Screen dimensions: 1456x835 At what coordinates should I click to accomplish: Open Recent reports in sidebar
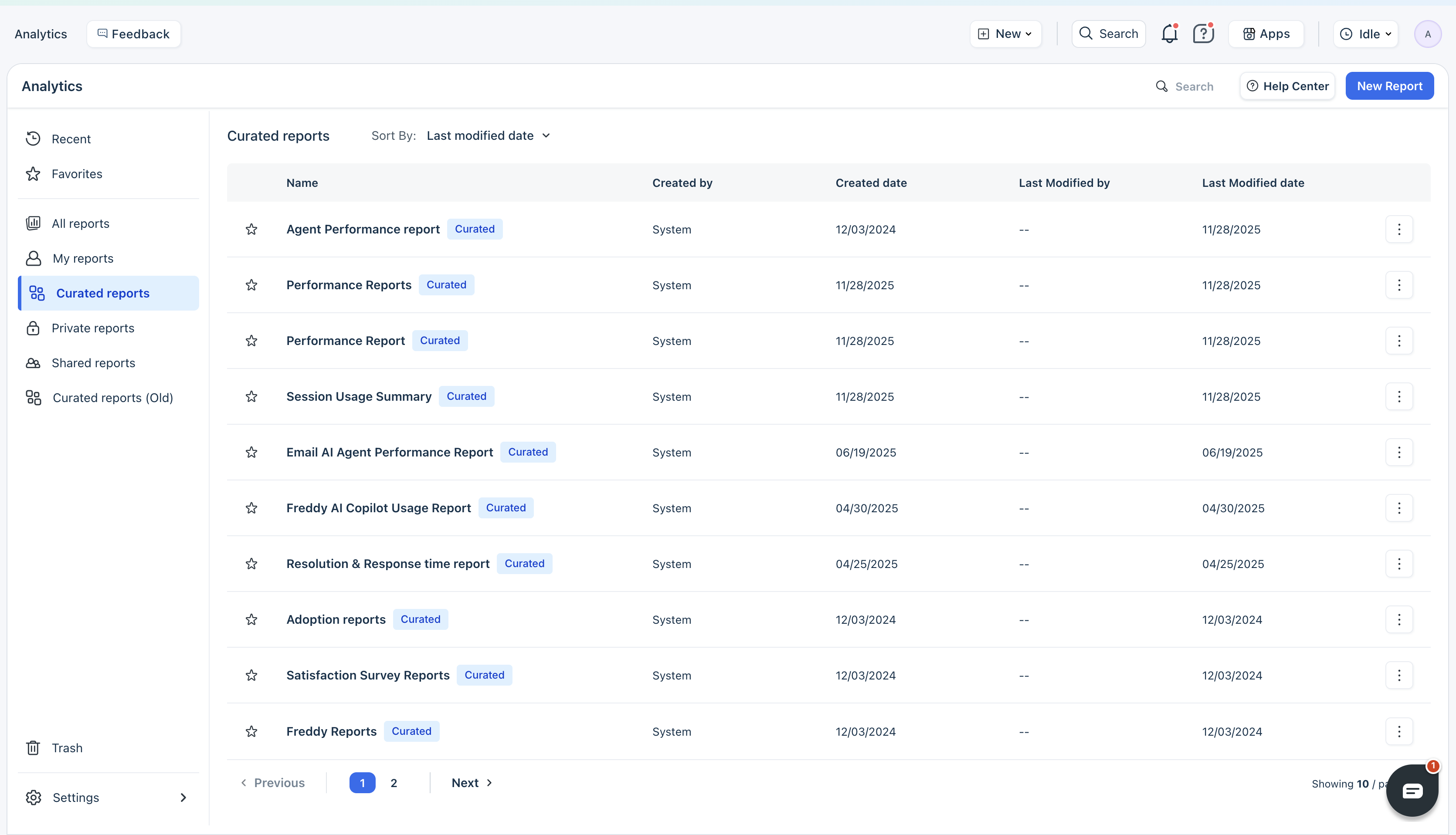coord(71,139)
